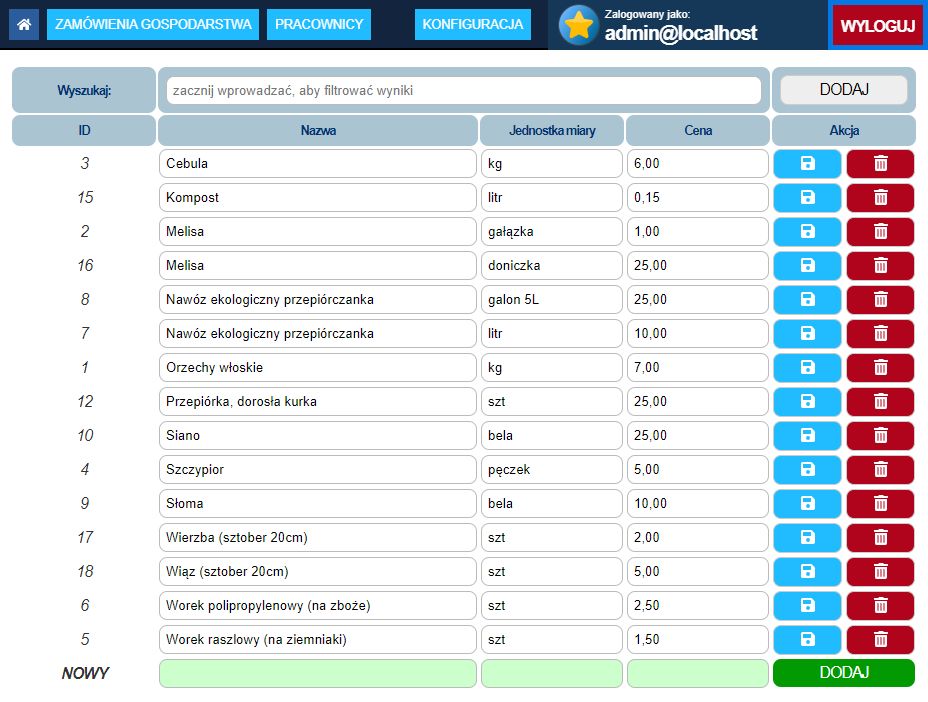Click the home icon in navigation bar
928x702 pixels.
click(x=24, y=24)
